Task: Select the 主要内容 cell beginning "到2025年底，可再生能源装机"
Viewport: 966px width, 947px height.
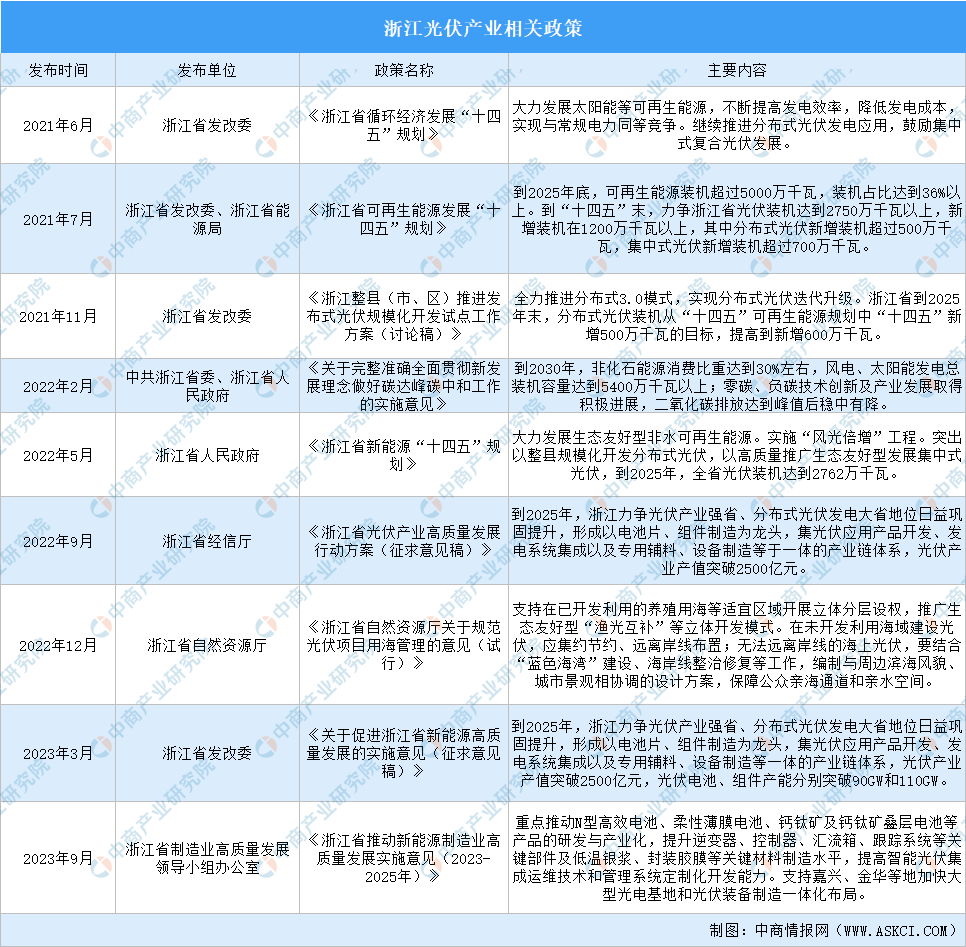Action: (737, 219)
